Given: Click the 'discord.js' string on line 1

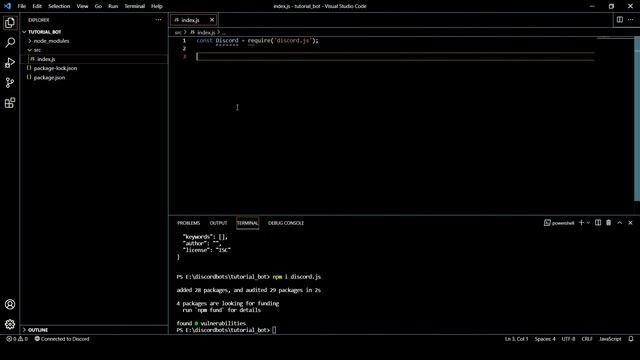Looking at the screenshot, I should (293, 40).
